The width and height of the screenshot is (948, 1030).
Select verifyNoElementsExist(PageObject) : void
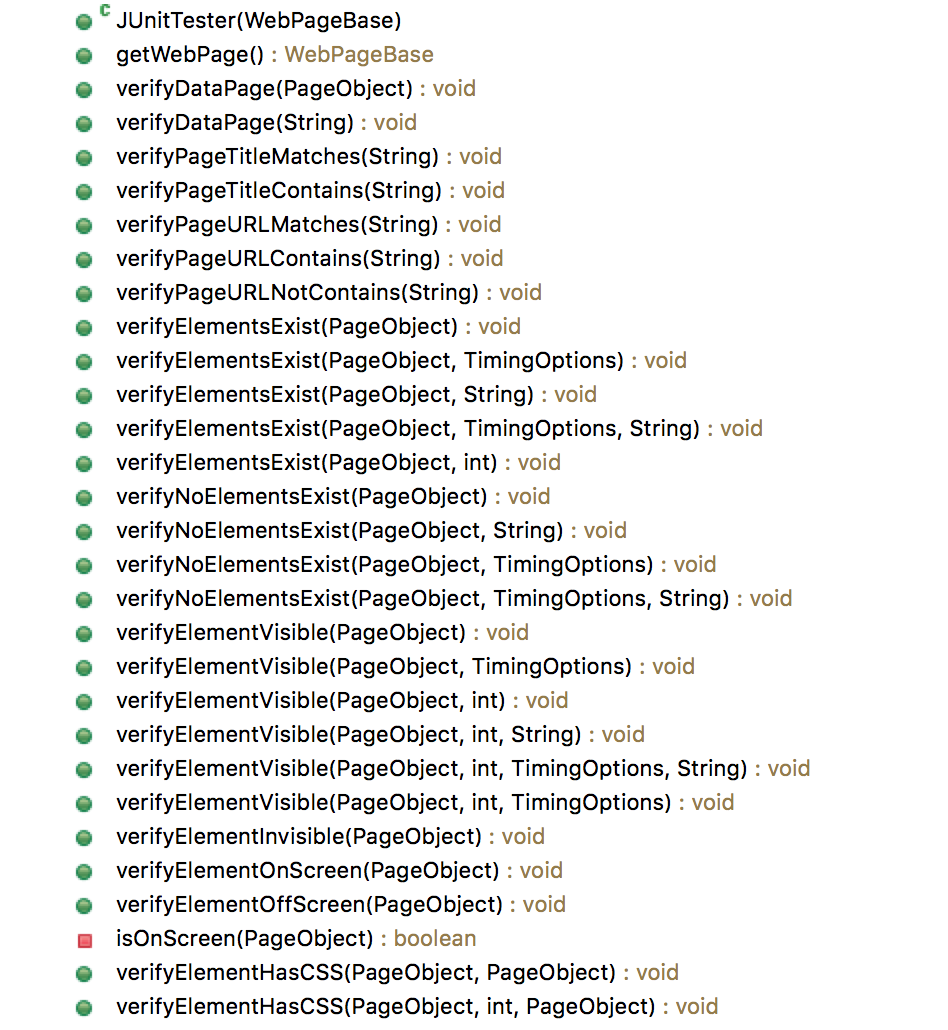[x=334, y=497]
